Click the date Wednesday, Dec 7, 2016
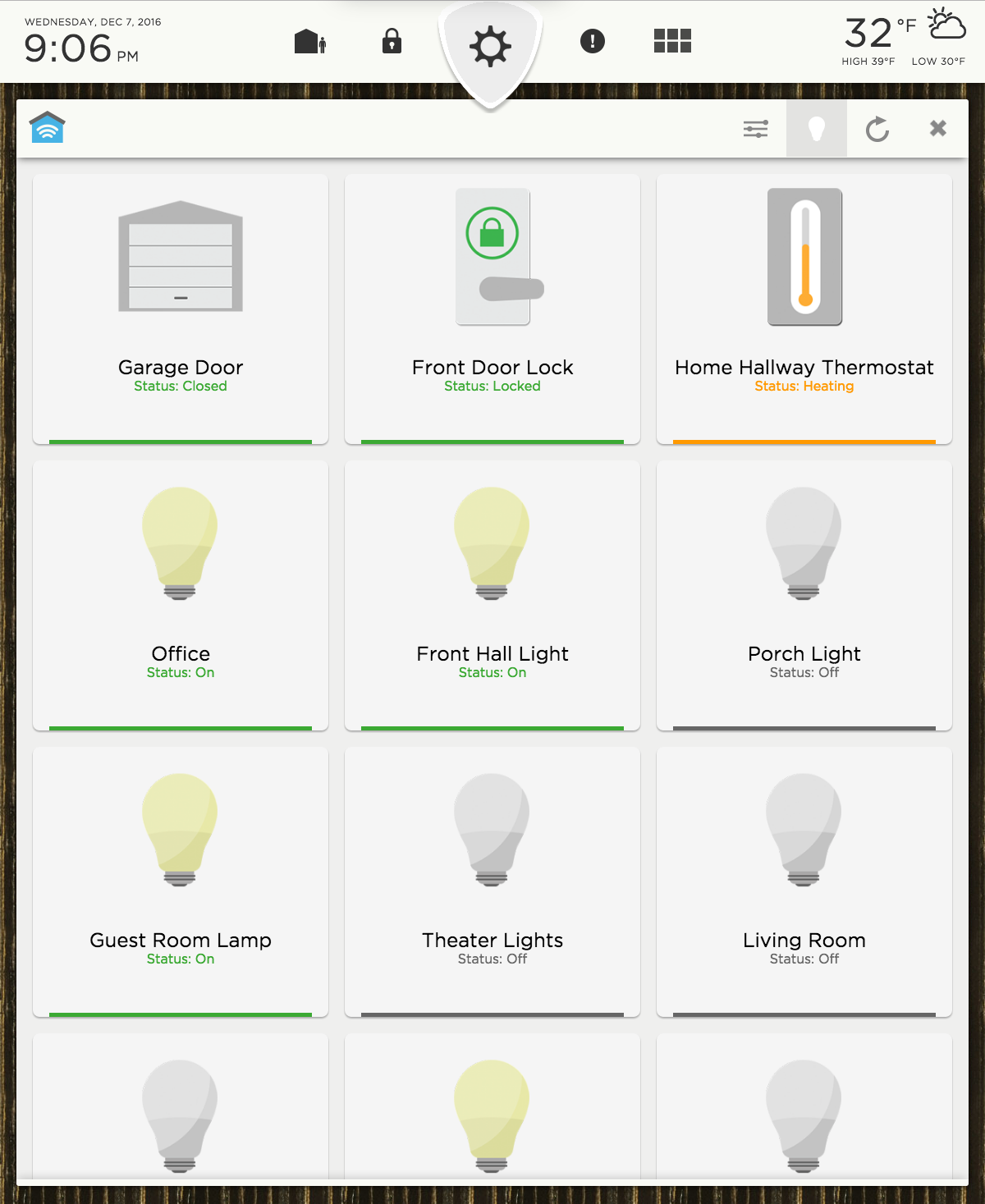Viewport: 985px width, 1204px height. [93, 22]
